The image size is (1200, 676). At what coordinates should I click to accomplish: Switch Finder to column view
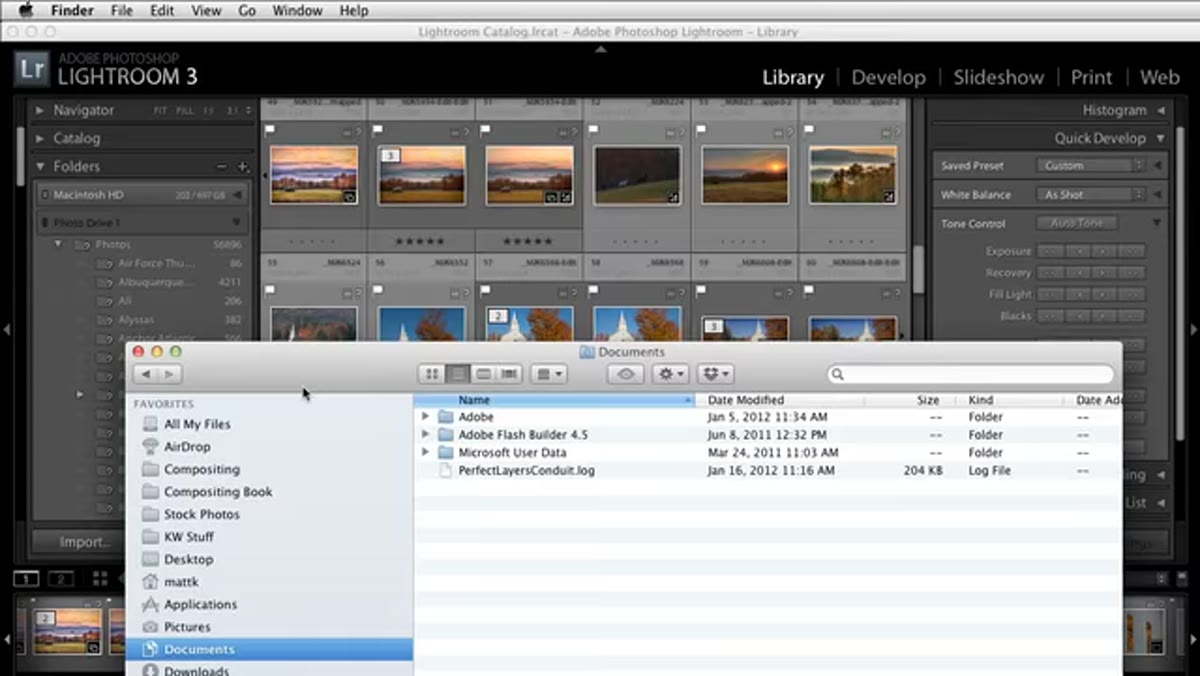click(x=484, y=374)
